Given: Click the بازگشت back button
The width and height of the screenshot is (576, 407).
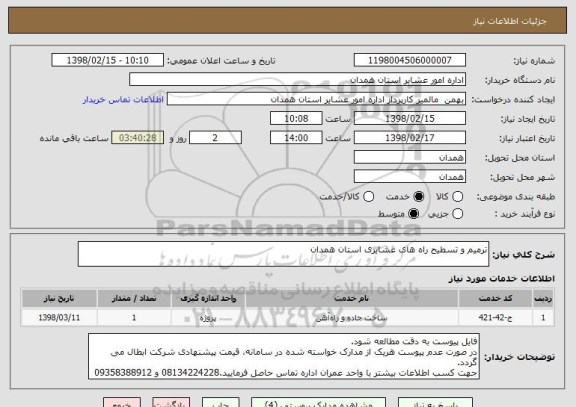Looking at the screenshot, I should (x=171, y=403).
